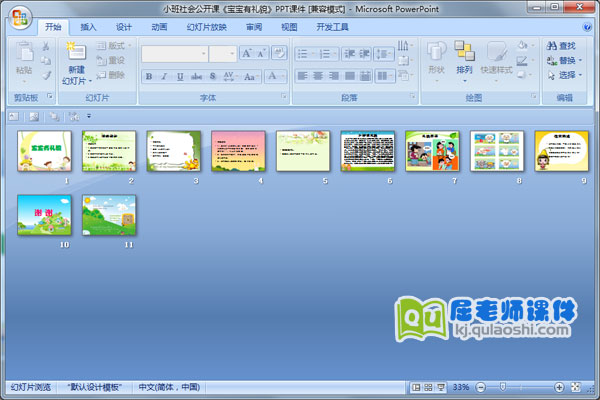This screenshot has height=400, width=600.
Task: Click the 查找 find button
Action: pos(561,46)
